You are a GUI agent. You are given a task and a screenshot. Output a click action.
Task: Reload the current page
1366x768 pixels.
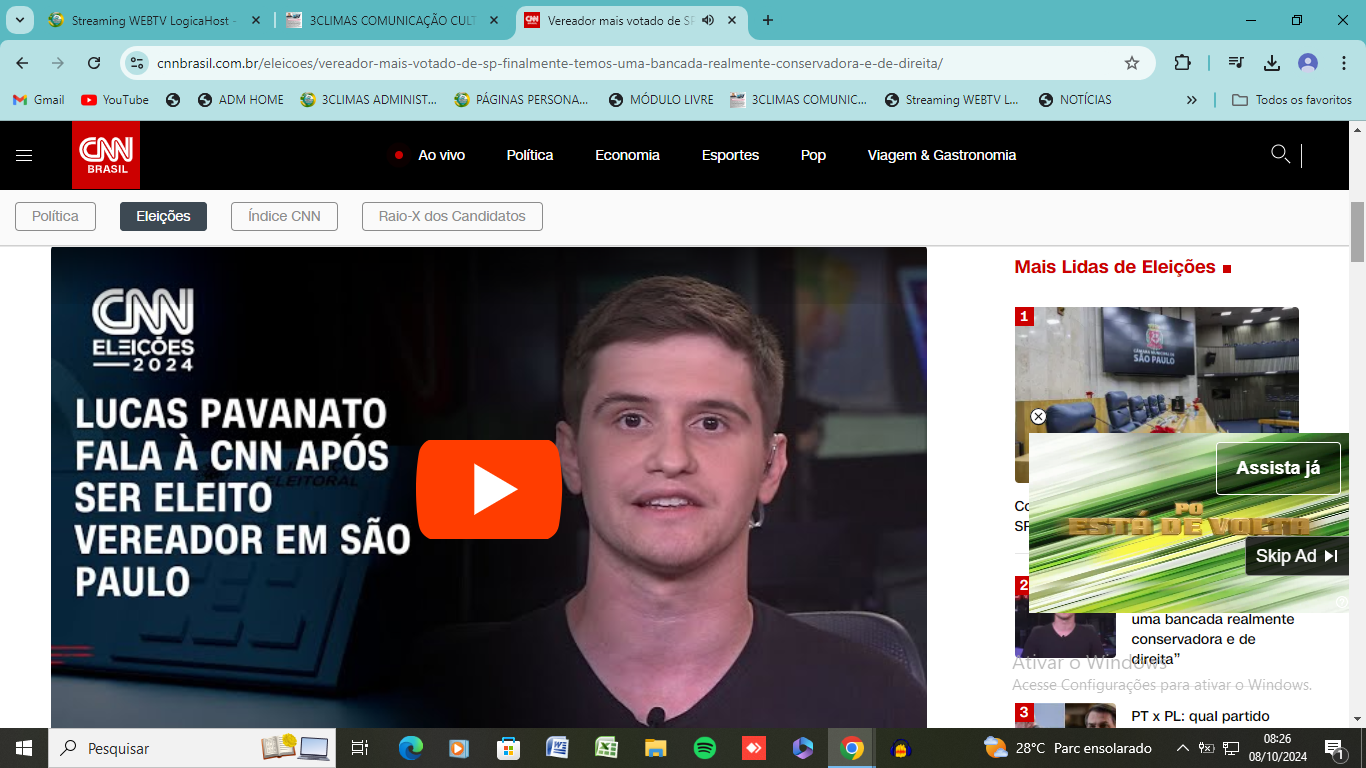coord(94,63)
